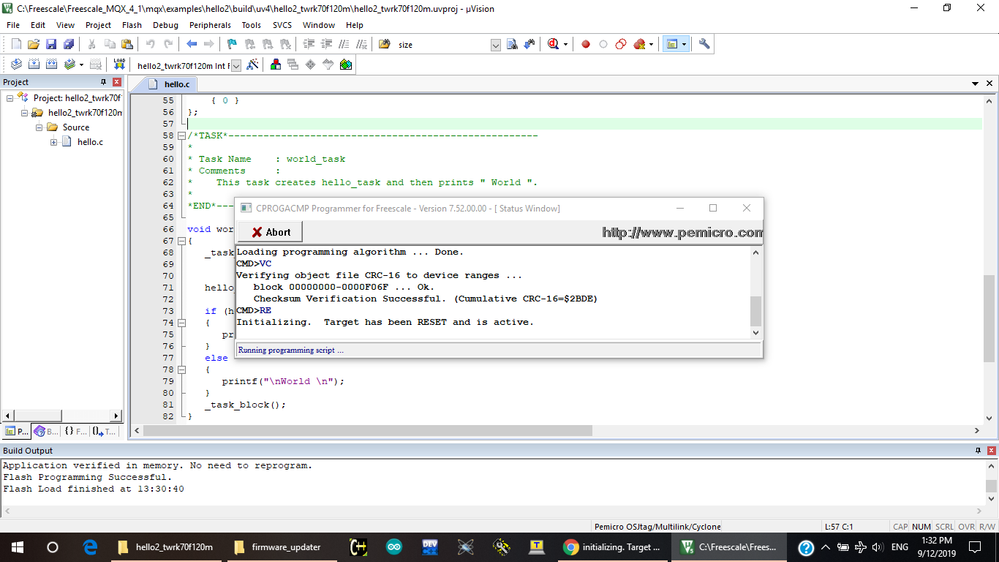Visit the pemicro.com link
Viewport: 999px width, 562px height.
(x=682, y=233)
